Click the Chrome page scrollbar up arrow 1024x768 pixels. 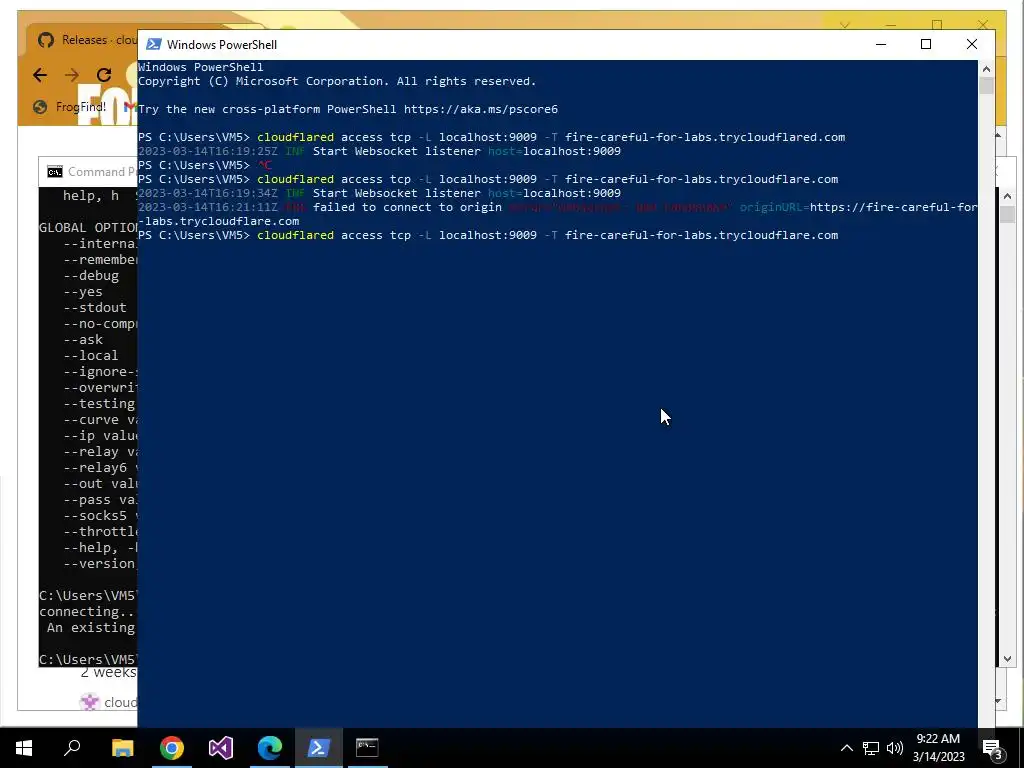tap(998, 135)
